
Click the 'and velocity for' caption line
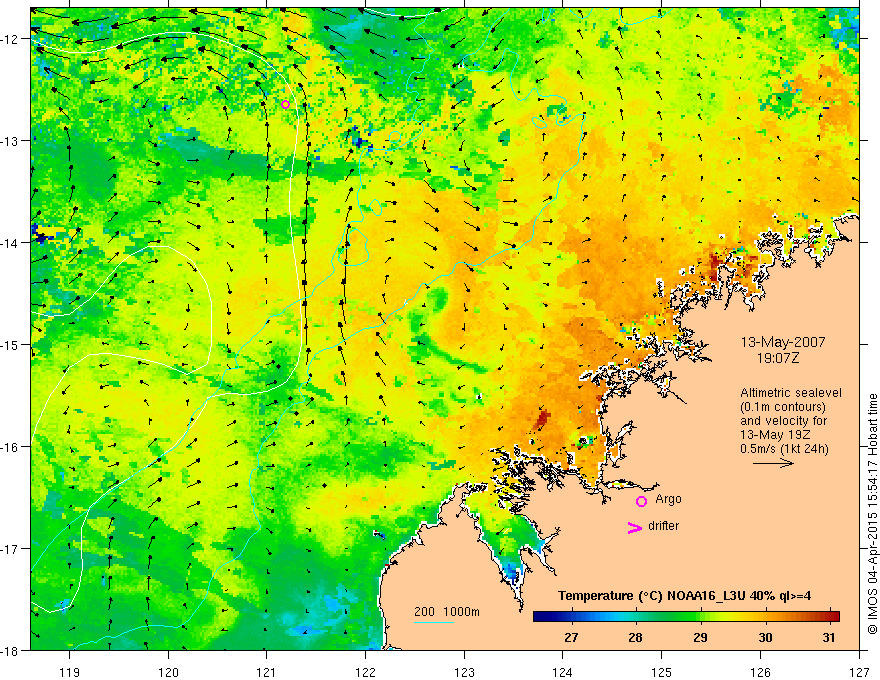[783, 421]
